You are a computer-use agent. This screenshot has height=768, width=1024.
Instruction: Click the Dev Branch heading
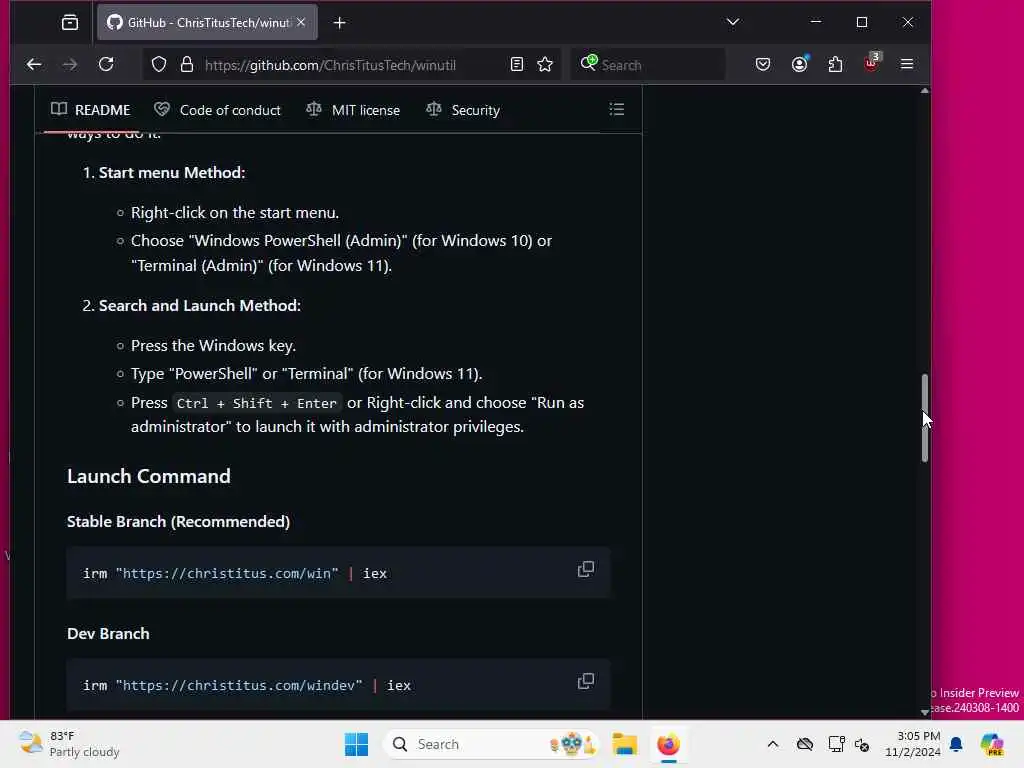click(x=108, y=633)
